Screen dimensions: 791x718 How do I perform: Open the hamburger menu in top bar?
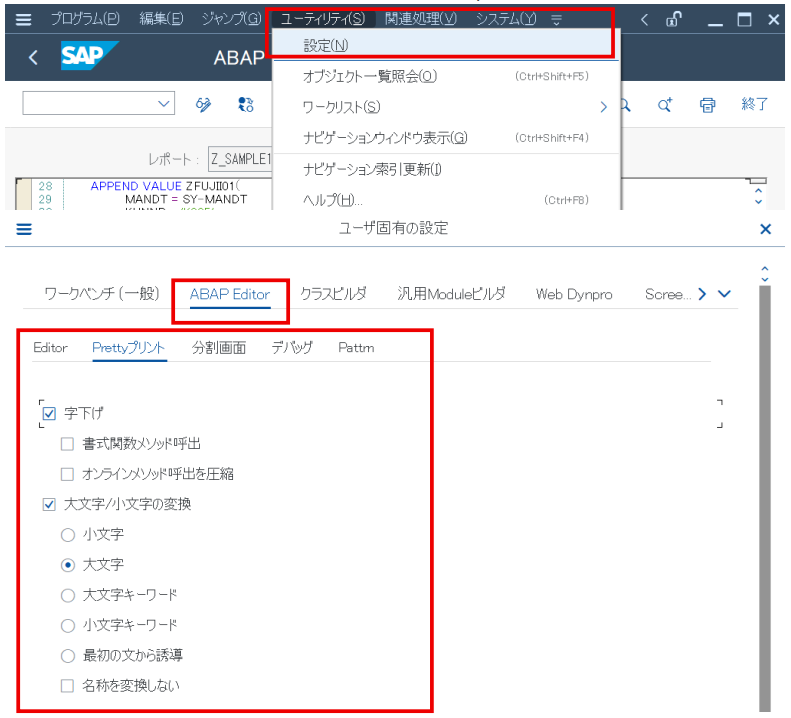point(23,20)
